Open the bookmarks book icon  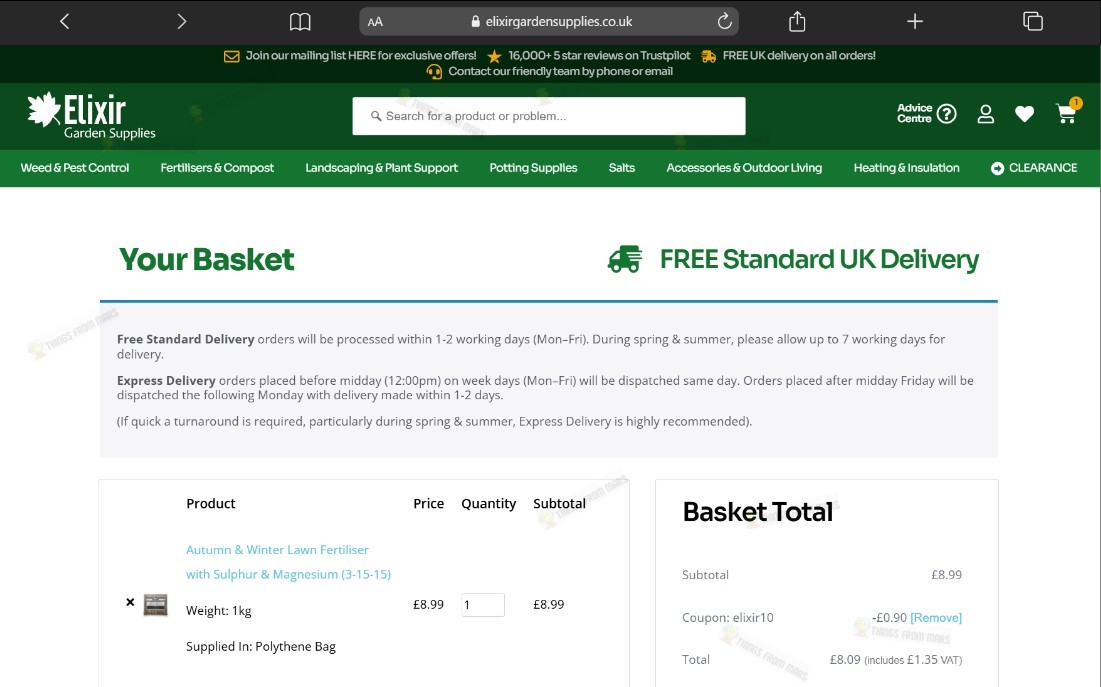coord(300,22)
